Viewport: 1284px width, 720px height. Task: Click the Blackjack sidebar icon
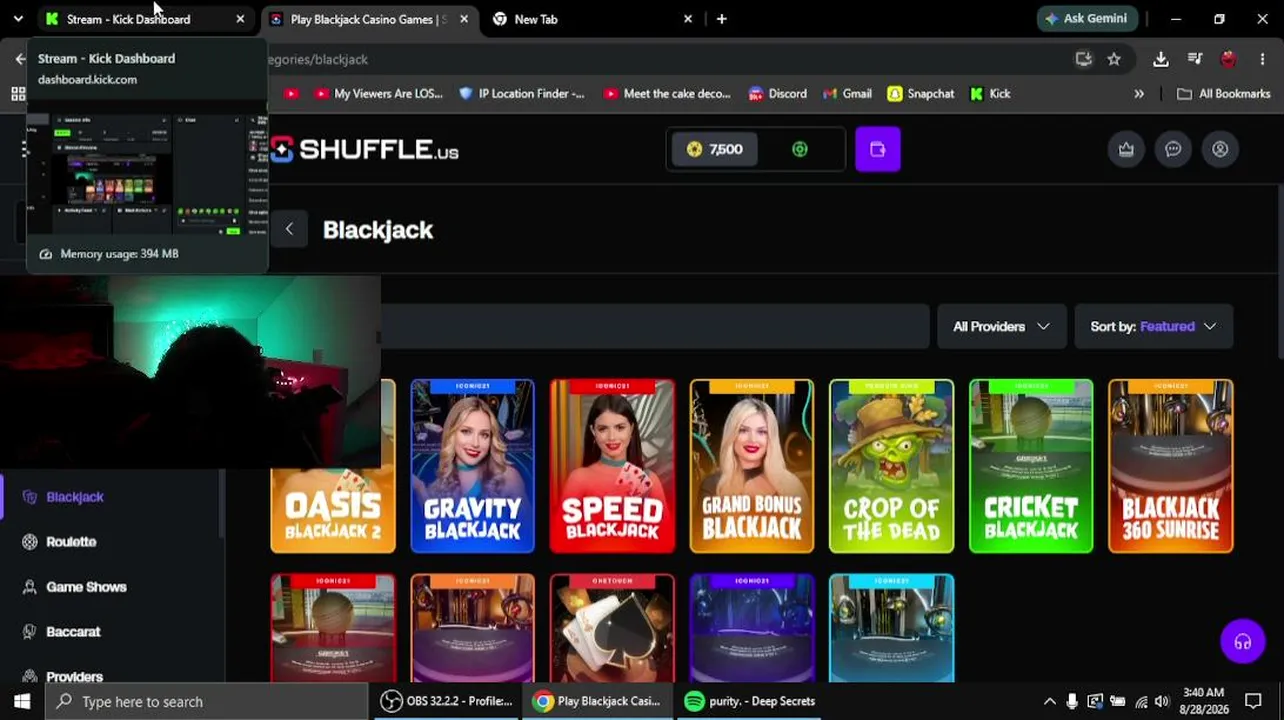(30, 497)
